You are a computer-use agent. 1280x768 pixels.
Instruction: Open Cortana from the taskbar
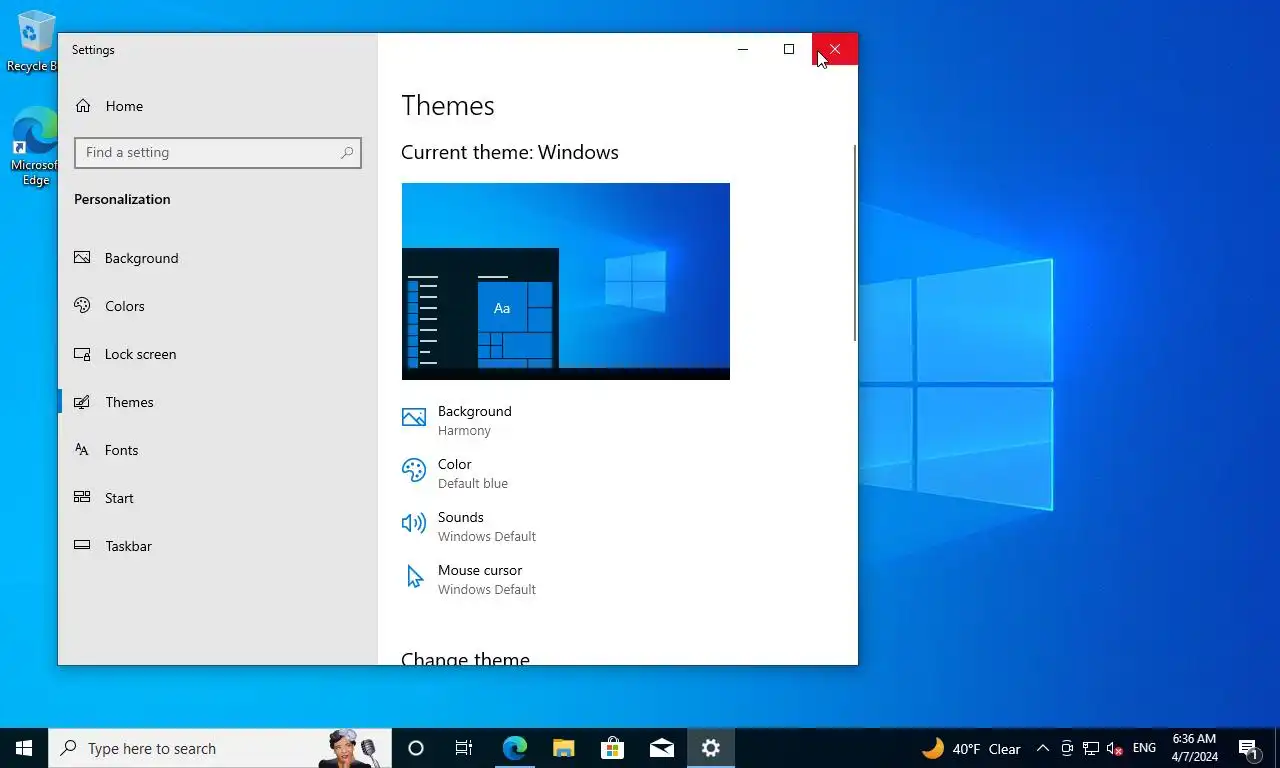(416, 748)
